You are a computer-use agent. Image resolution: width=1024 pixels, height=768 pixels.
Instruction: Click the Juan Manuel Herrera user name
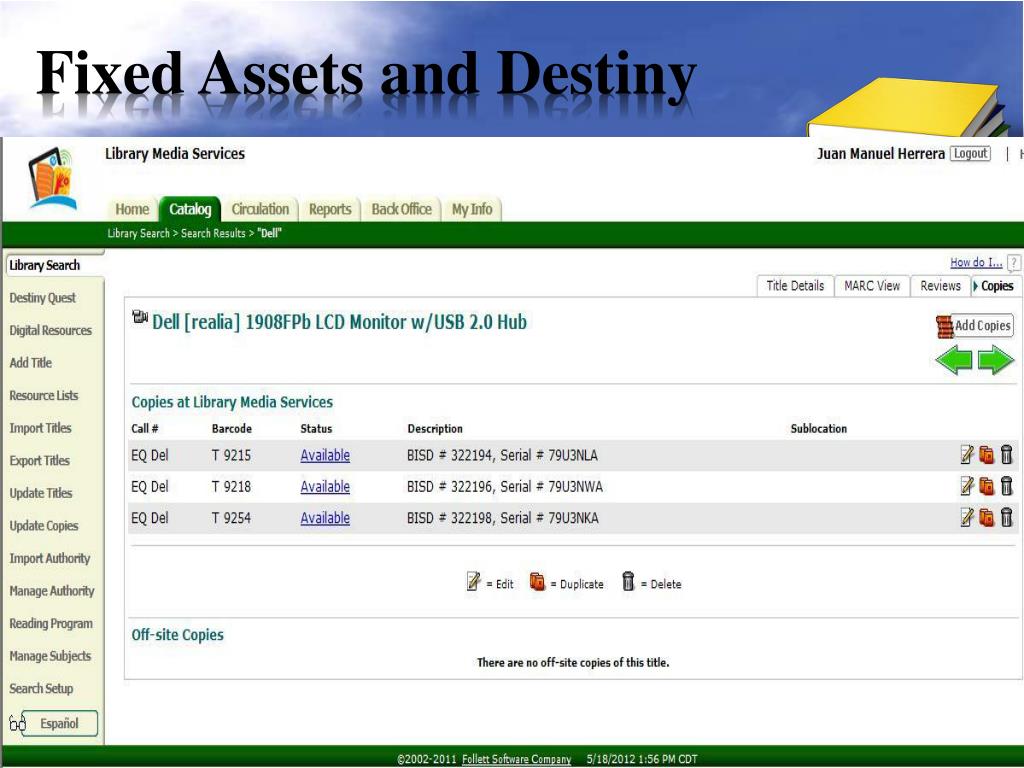pyautogui.click(x=880, y=153)
